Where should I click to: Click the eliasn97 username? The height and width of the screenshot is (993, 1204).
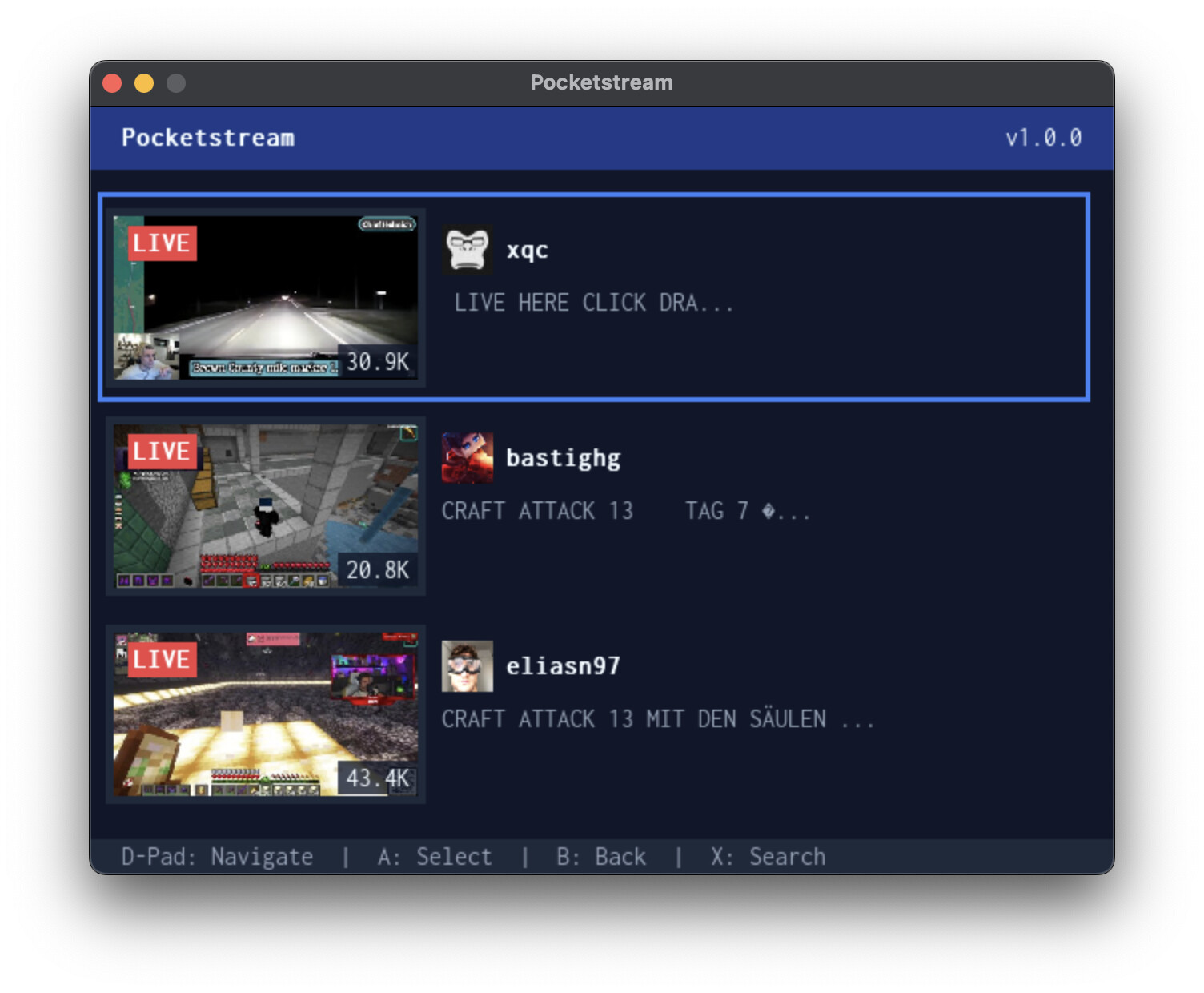[563, 666]
